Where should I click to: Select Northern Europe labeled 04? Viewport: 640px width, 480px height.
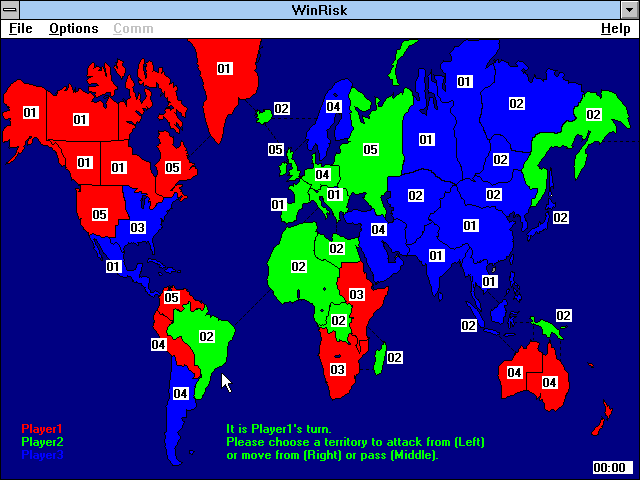coord(322,175)
